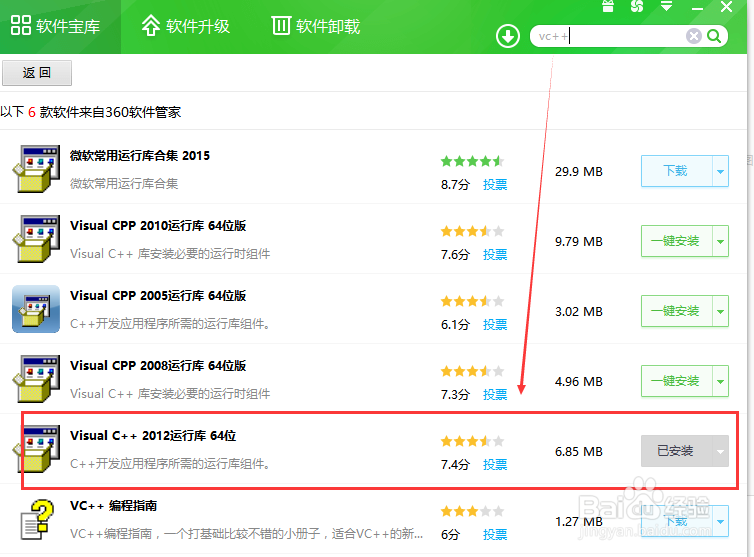754x557 pixels.
Task: Click 已安装 button for Visual C++ 2012
Action: pos(676,451)
